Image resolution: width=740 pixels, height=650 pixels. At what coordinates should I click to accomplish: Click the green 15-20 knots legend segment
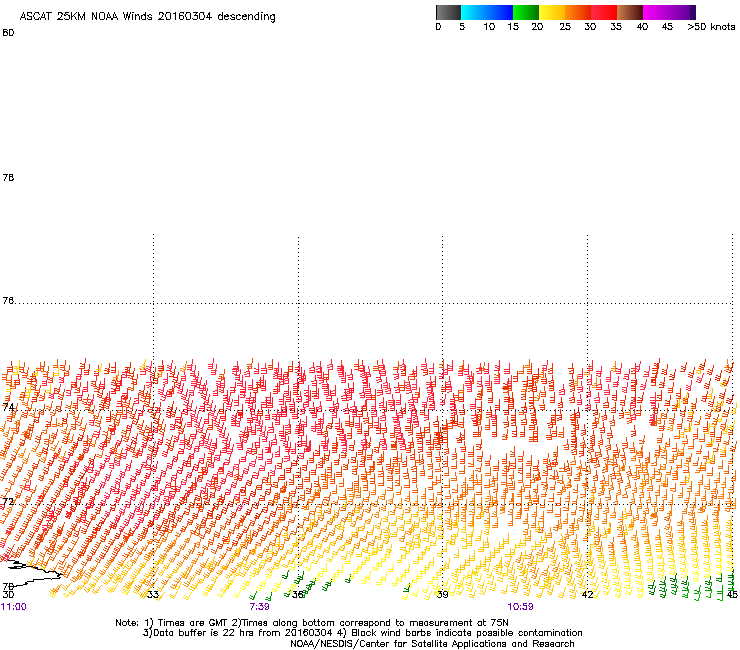tap(526, 12)
